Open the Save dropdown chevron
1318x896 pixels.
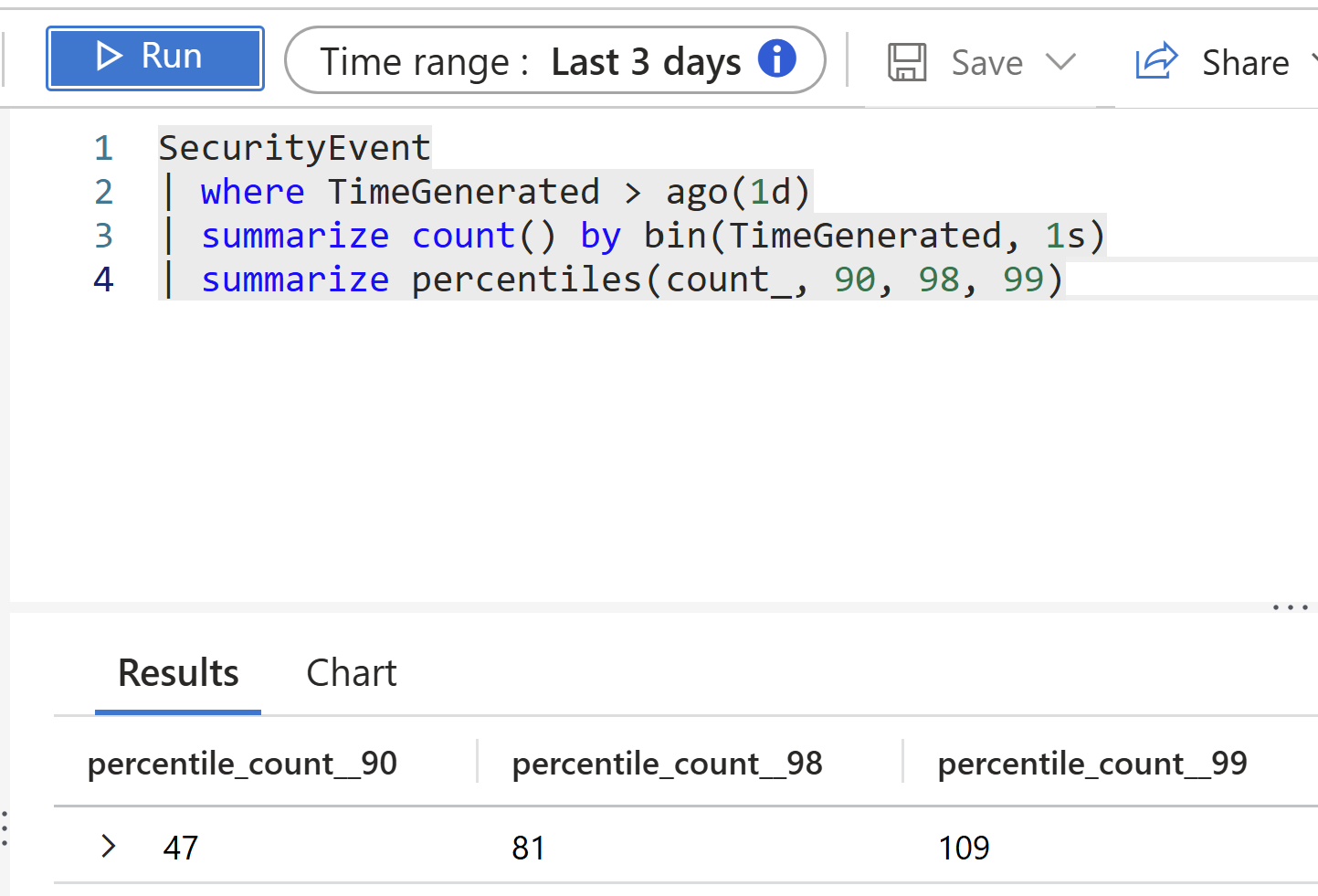pos(1060,62)
